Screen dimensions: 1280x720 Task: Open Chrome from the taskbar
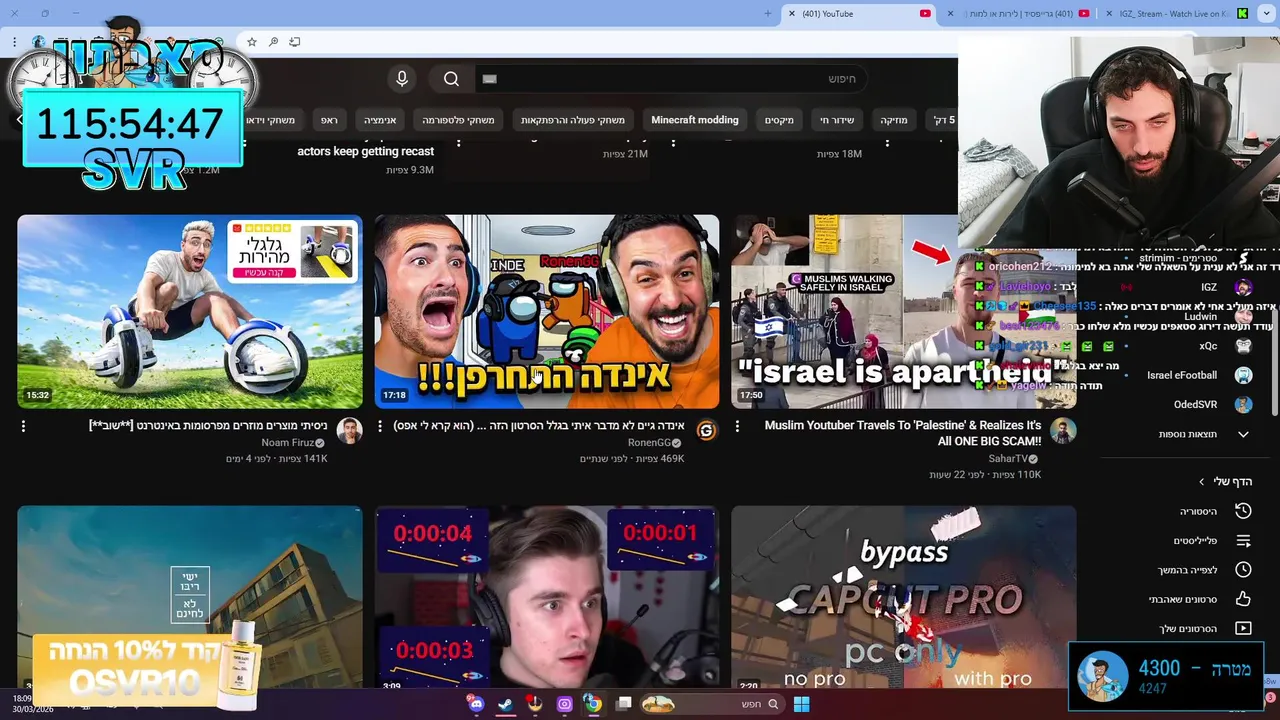(593, 704)
